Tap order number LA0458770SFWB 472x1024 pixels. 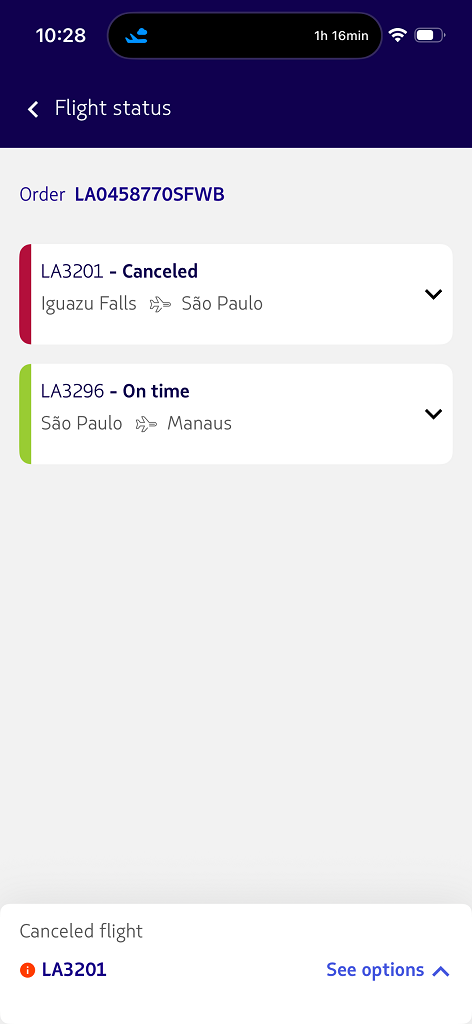click(149, 194)
